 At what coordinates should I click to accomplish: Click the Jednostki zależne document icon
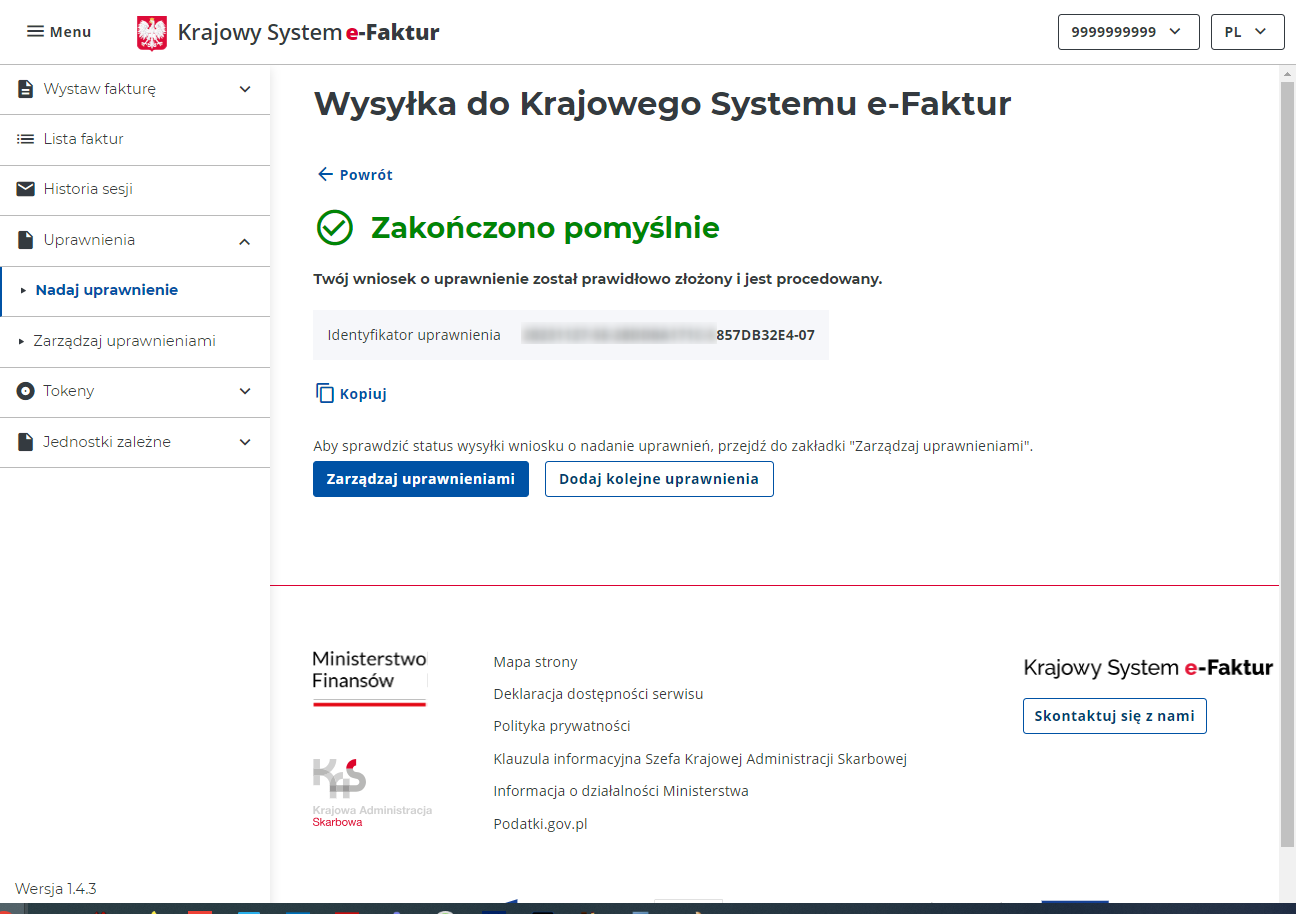click(26, 442)
